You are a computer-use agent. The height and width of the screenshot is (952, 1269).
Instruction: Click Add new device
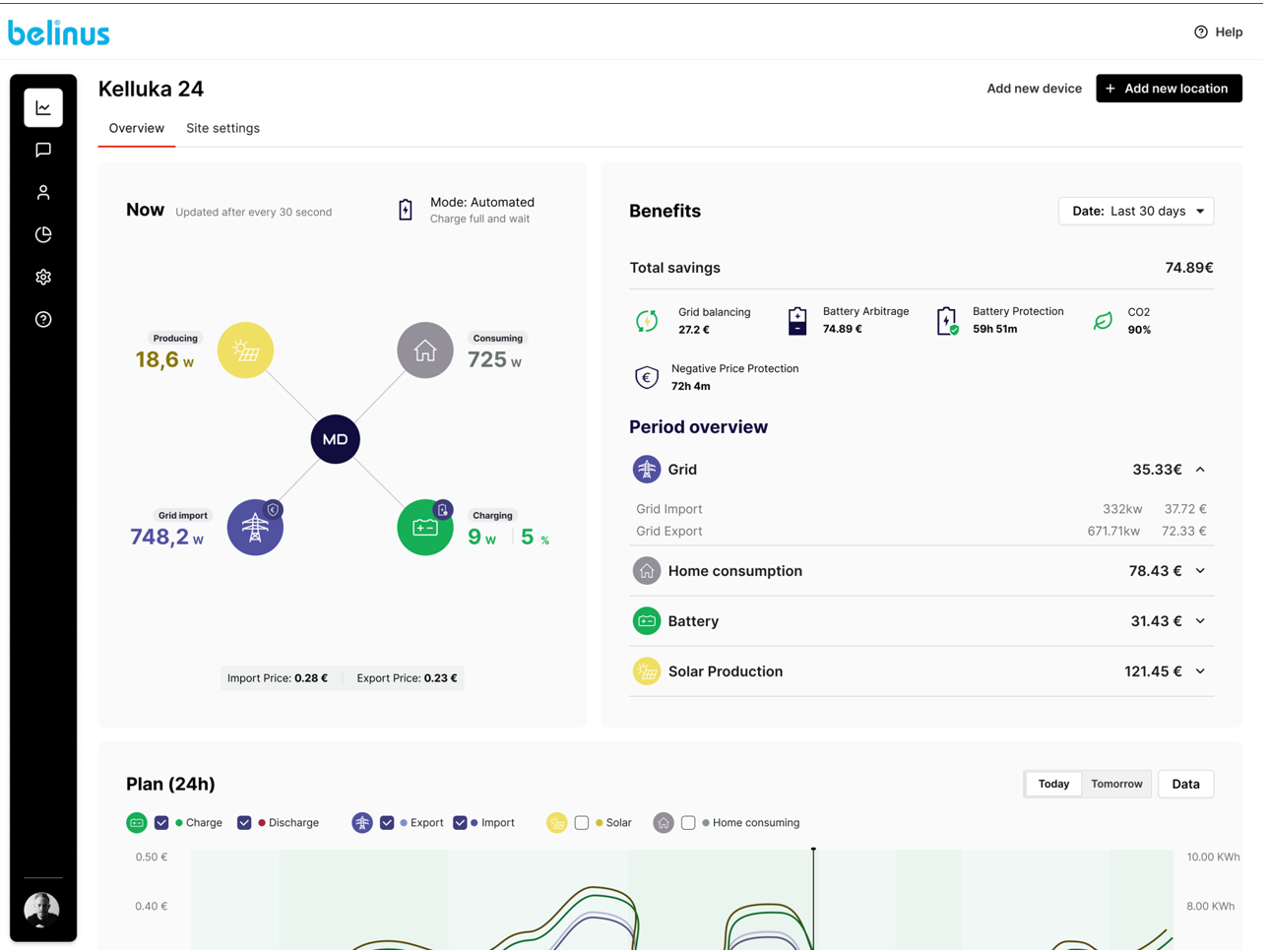[x=1034, y=89]
